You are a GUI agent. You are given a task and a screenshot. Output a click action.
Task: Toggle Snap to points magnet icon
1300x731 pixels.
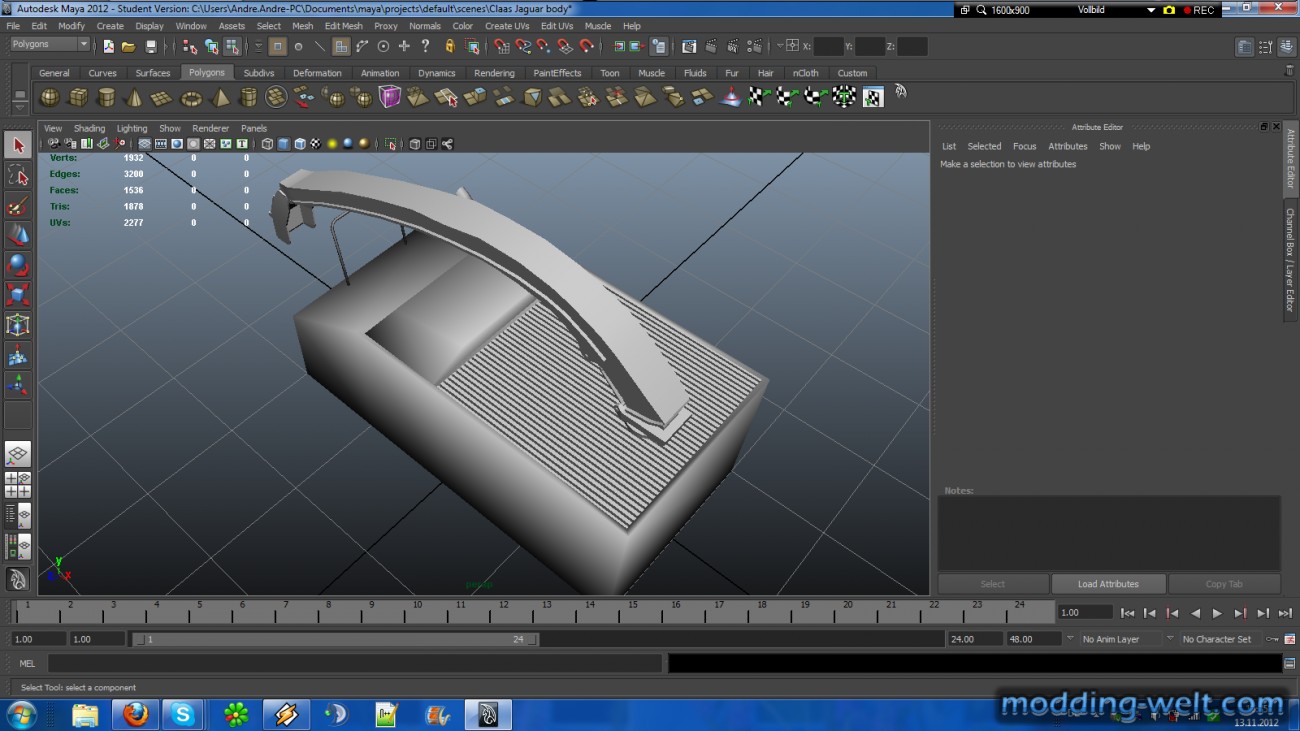(x=543, y=46)
